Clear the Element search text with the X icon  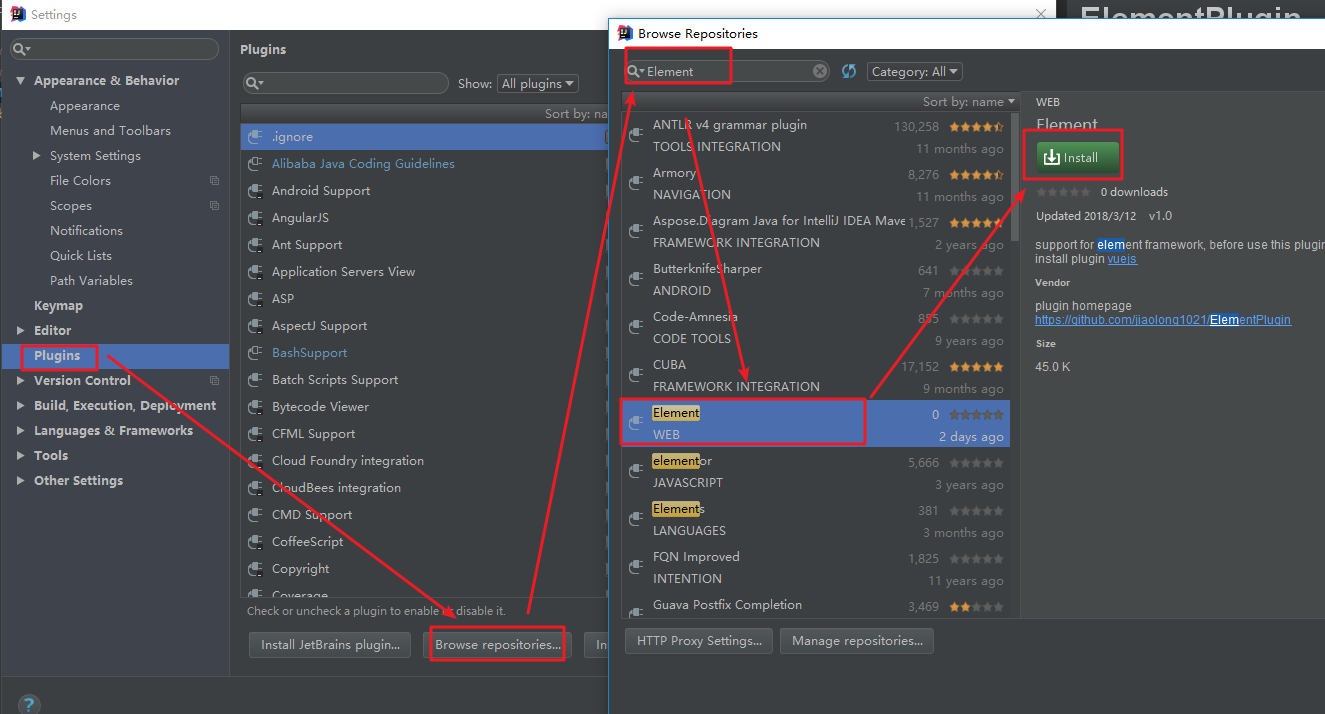tap(820, 71)
